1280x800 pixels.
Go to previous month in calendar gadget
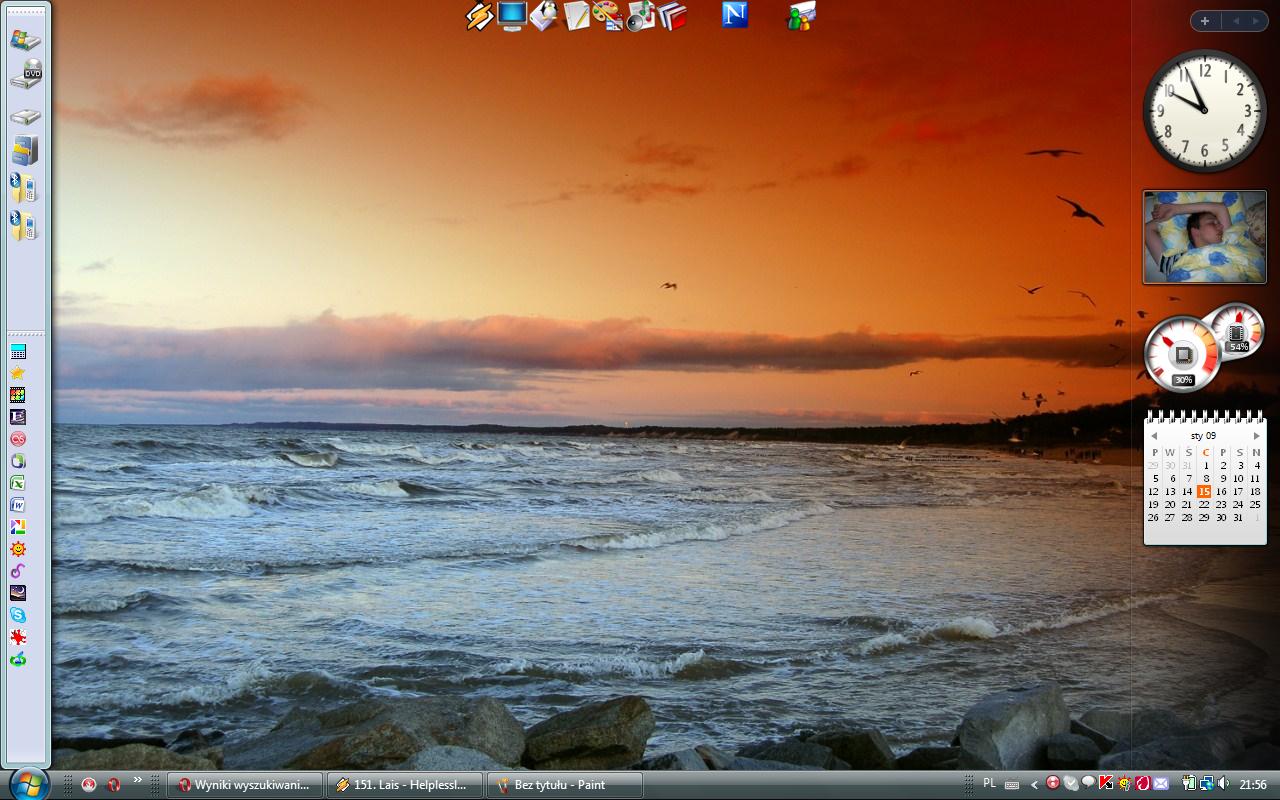1153,436
